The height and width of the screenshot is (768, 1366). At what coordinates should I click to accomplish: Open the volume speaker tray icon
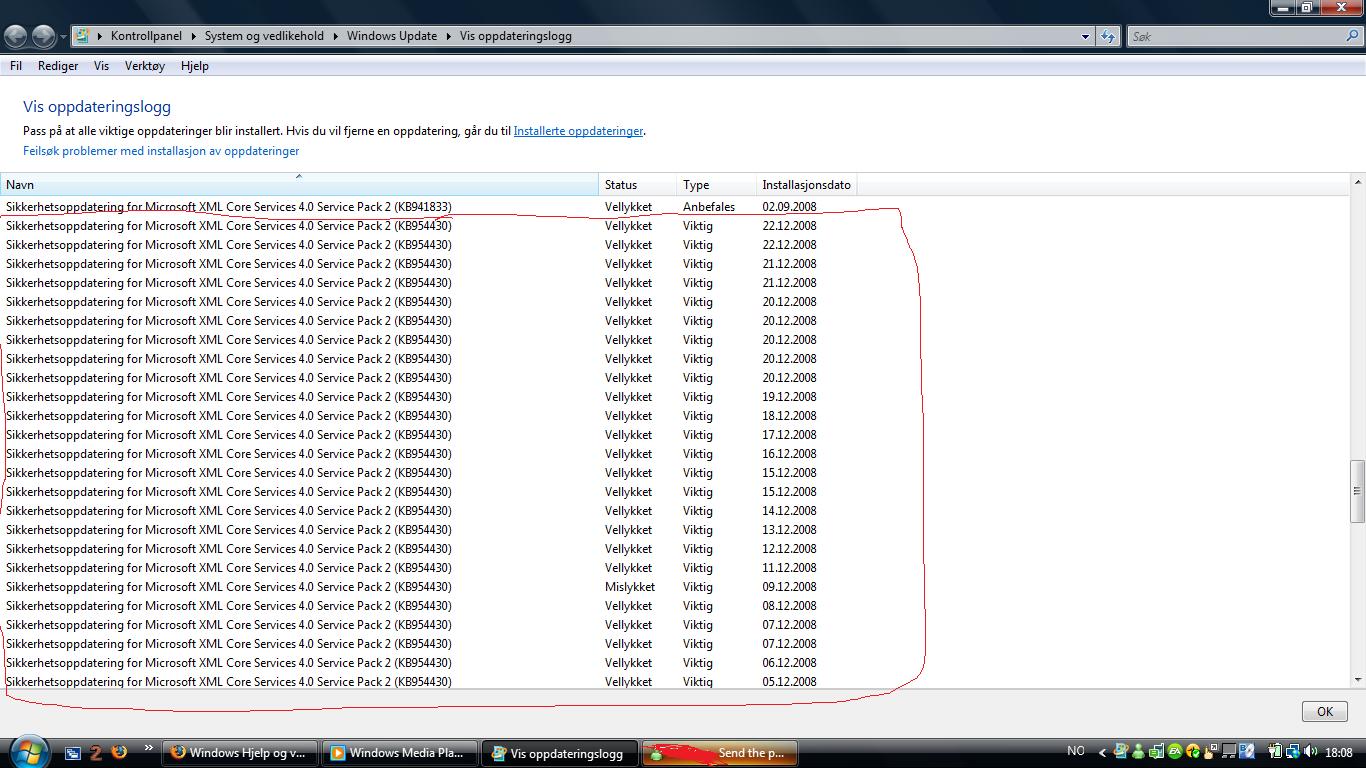(1310, 751)
